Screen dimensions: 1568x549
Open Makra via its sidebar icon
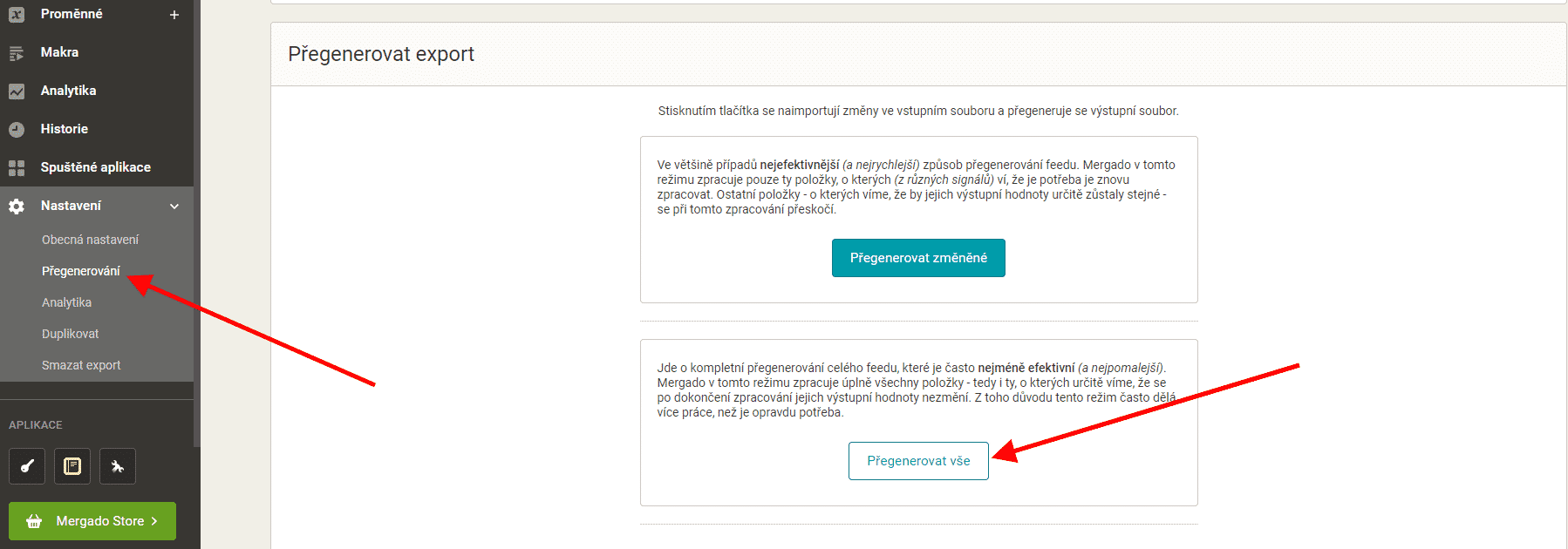coord(17,53)
